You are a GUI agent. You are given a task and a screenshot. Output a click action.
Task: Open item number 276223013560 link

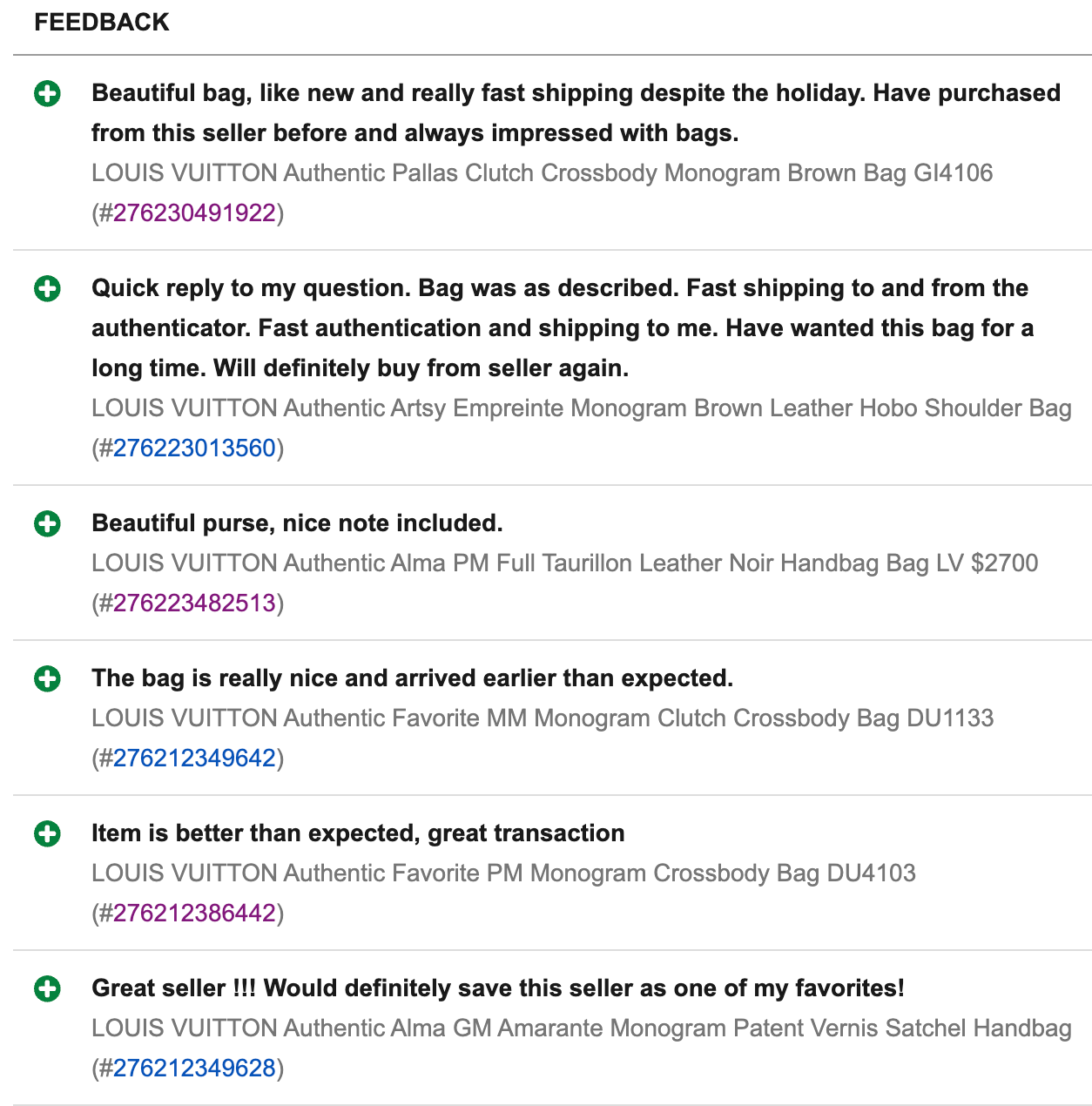pyautogui.click(x=194, y=448)
